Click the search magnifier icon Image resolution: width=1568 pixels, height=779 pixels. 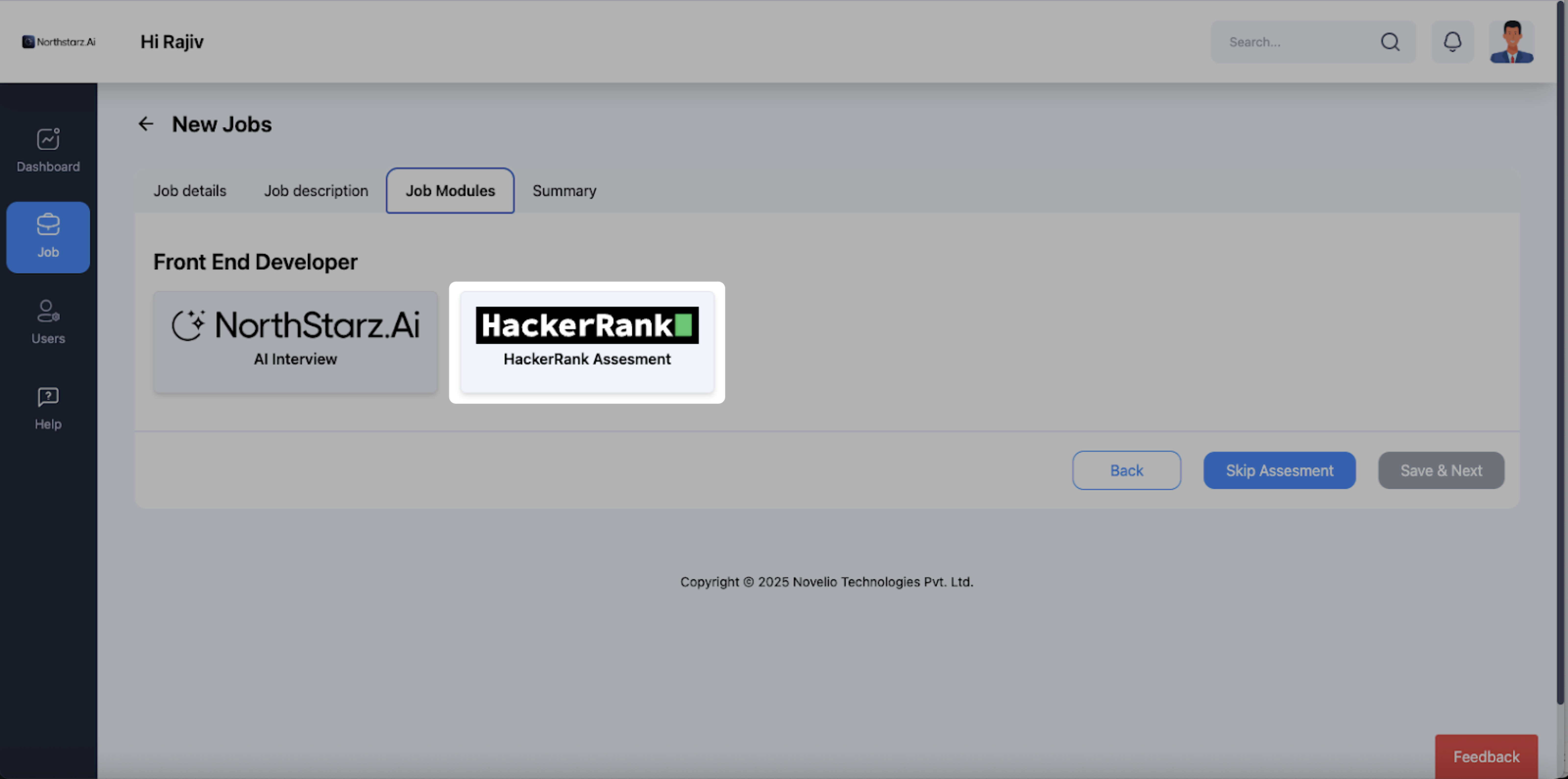pyautogui.click(x=1390, y=41)
